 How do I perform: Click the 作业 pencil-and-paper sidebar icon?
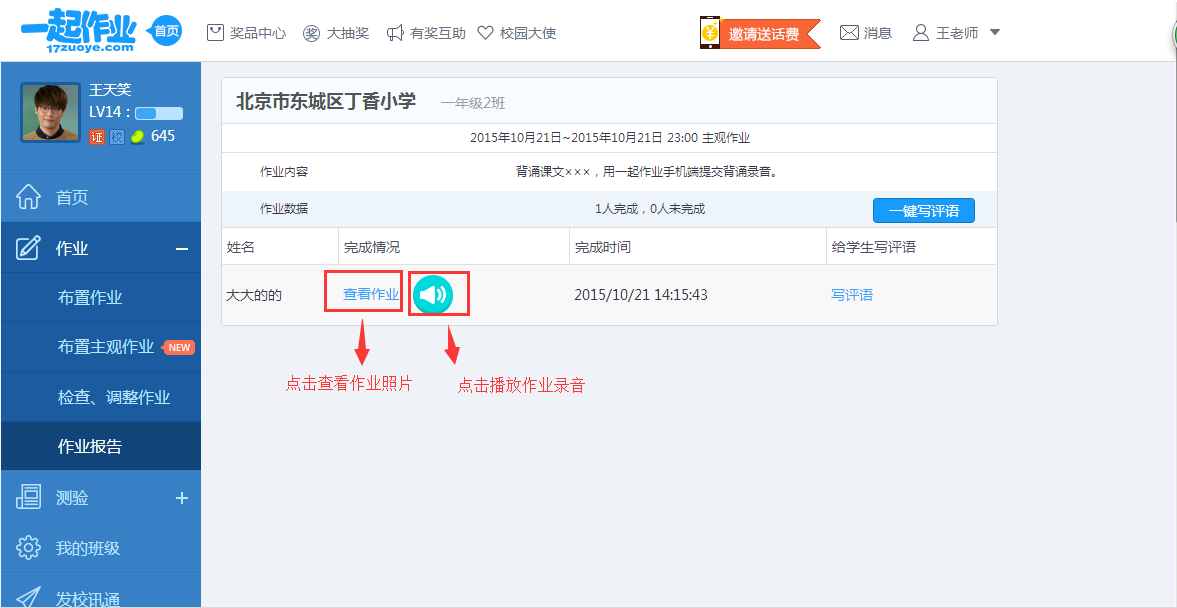click(x=28, y=248)
